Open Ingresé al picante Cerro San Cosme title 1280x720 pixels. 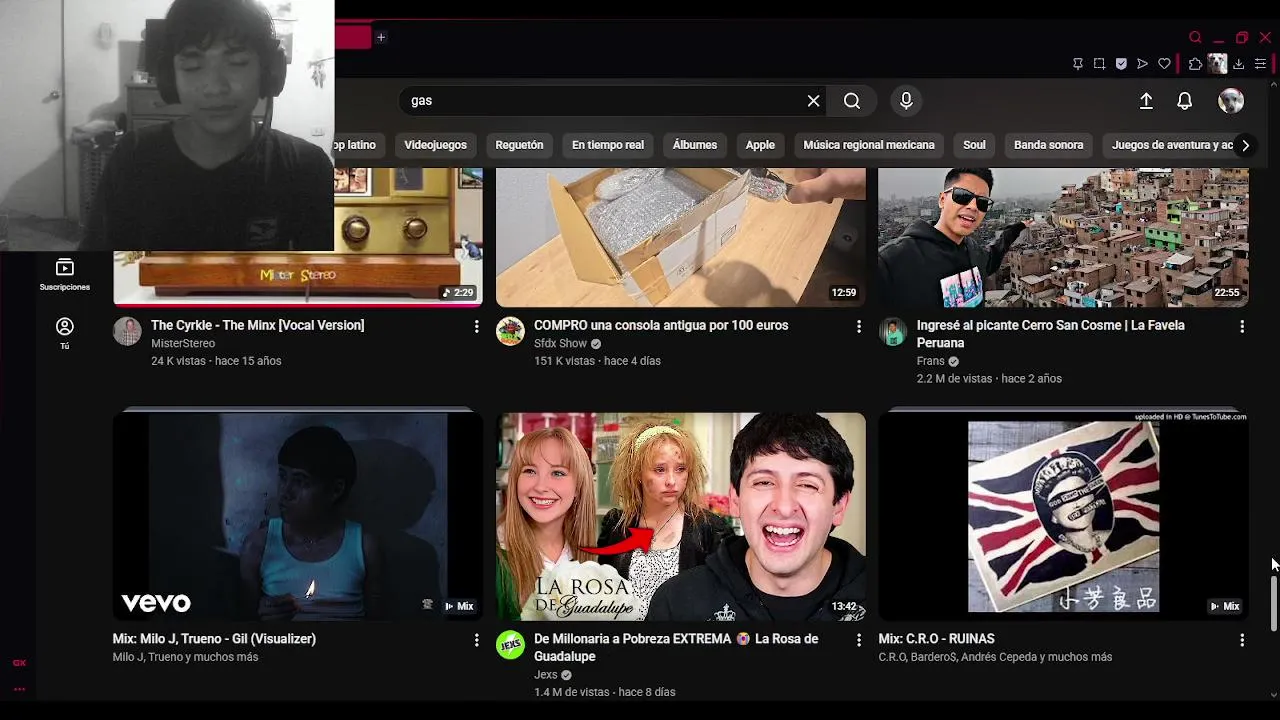[x=1050, y=334]
